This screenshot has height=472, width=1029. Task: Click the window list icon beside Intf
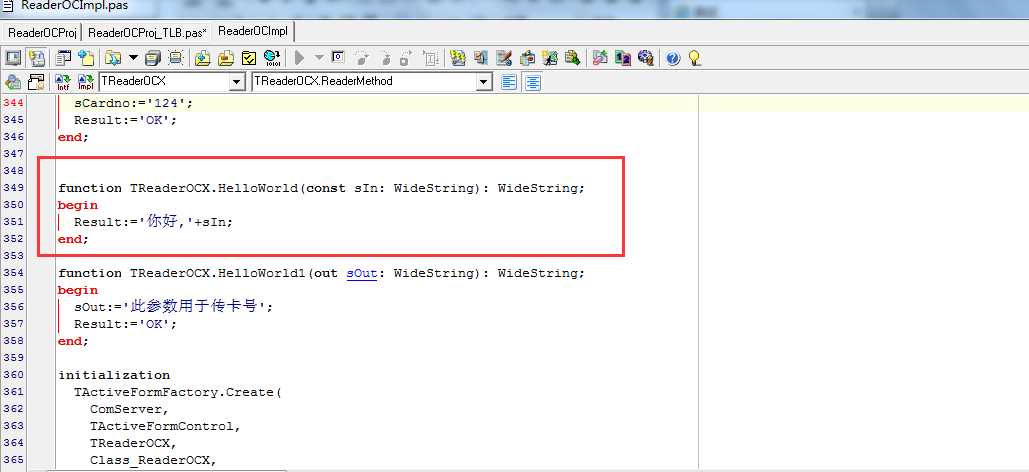(x=36, y=82)
